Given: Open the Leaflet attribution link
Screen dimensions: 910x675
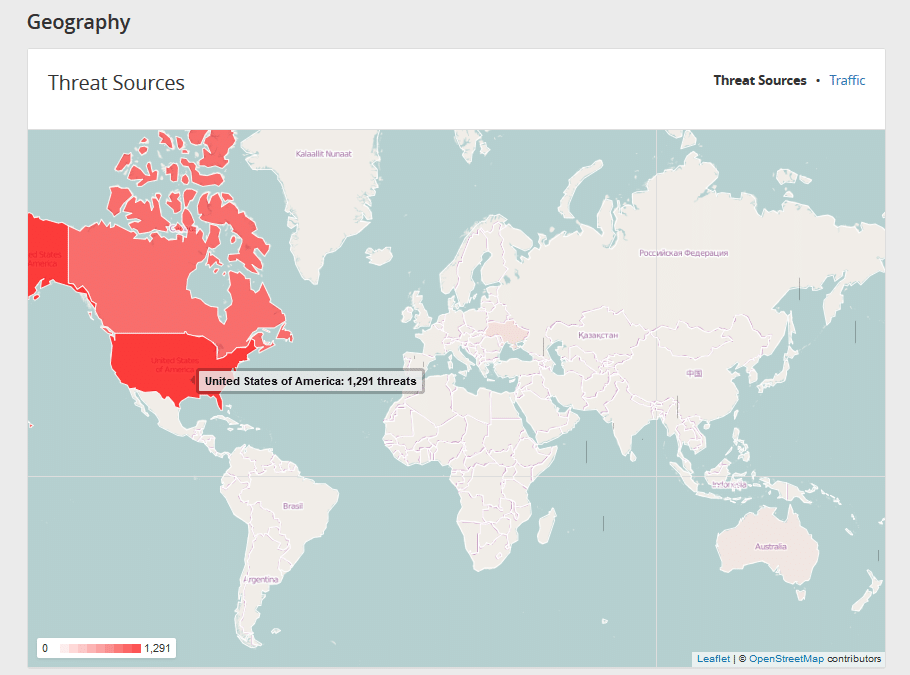Looking at the screenshot, I should (x=712, y=658).
